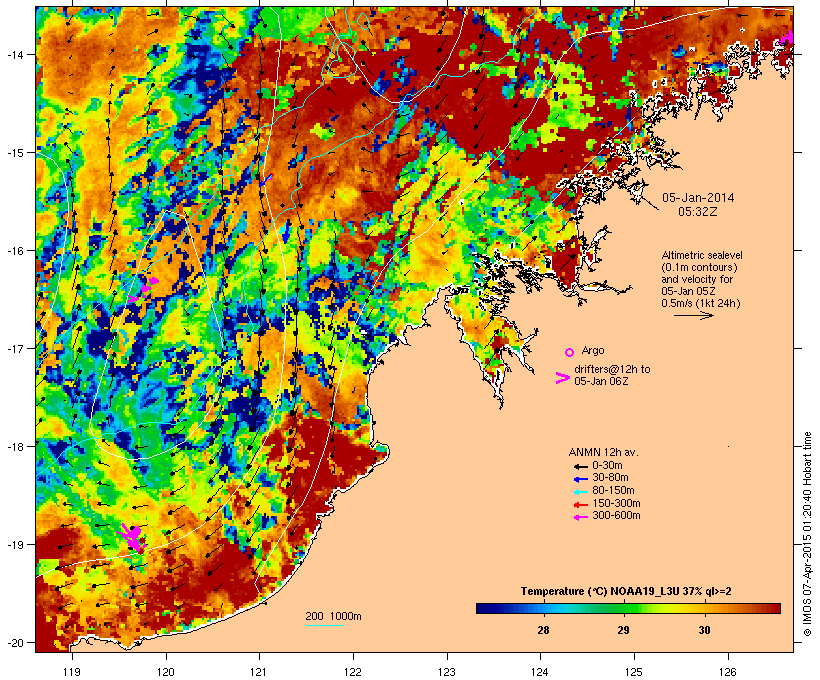Click the longitude label 122

coord(353,672)
